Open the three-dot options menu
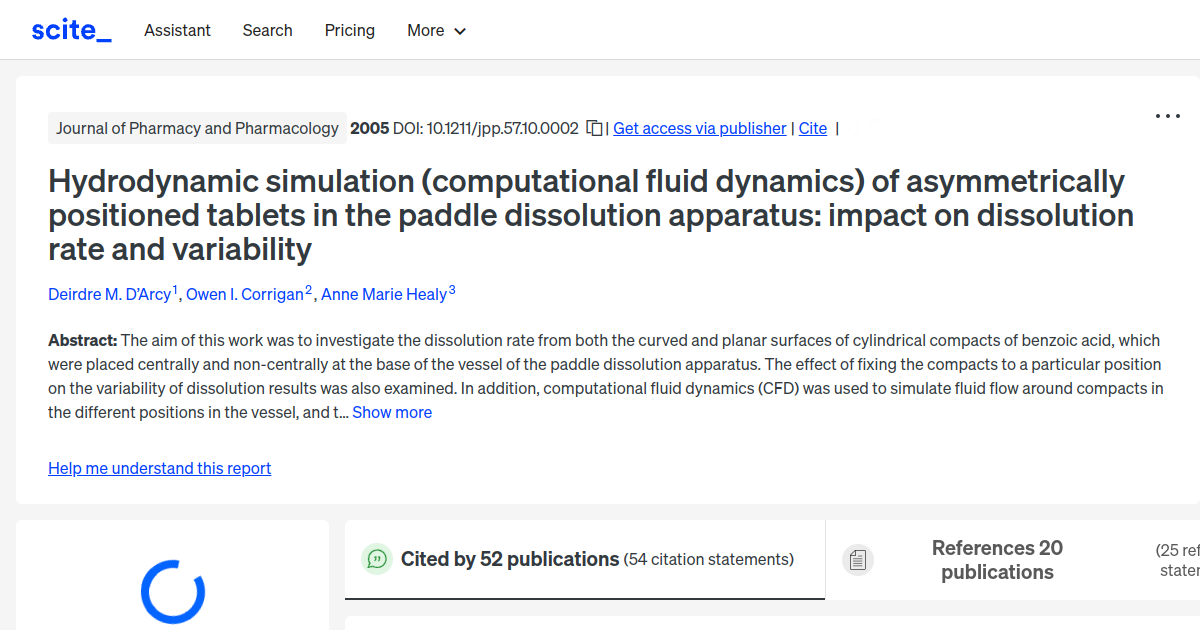 [1167, 116]
